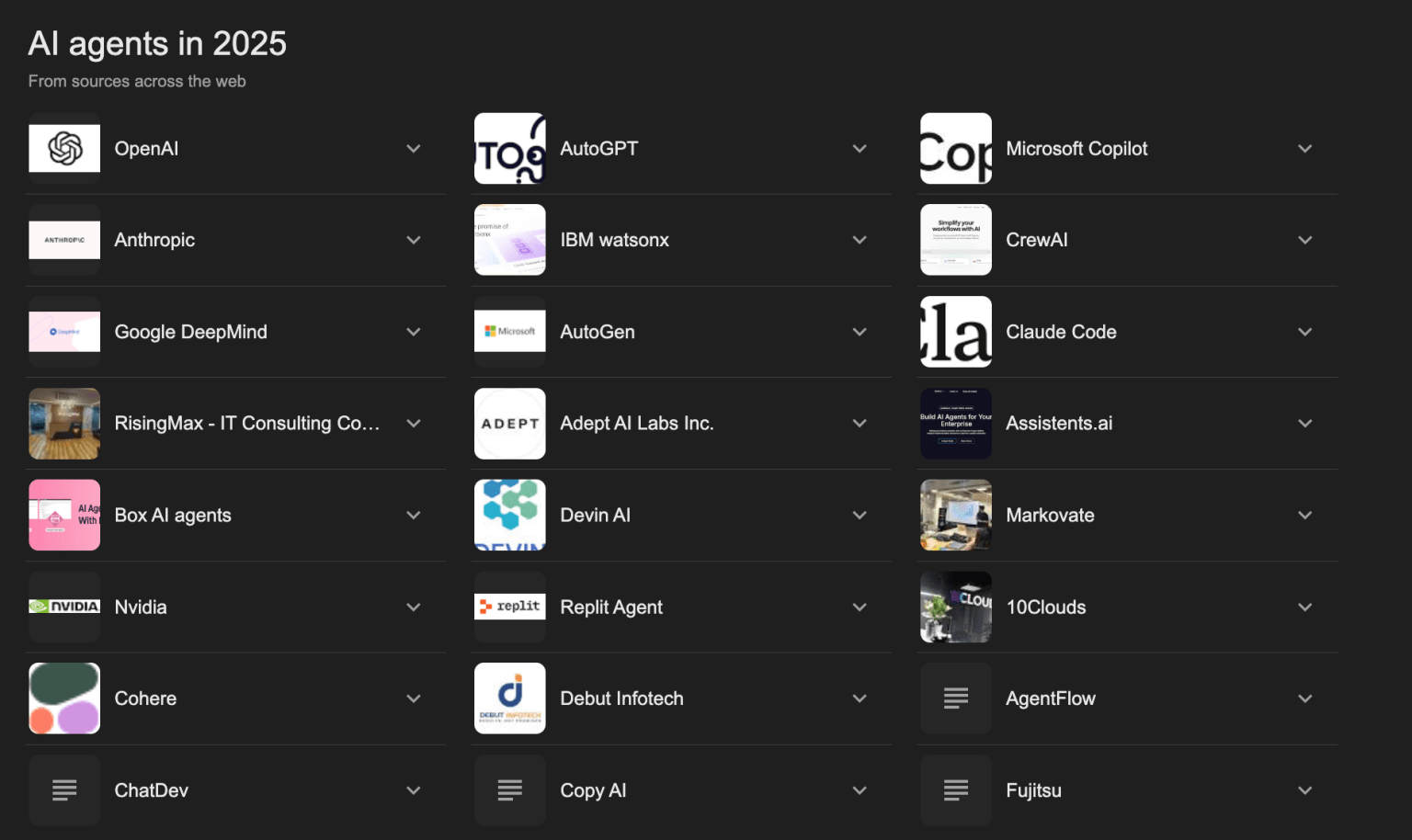1412x840 pixels.
Task: Click the AgentFlow placeholder document icon
Action: [956, 698]
